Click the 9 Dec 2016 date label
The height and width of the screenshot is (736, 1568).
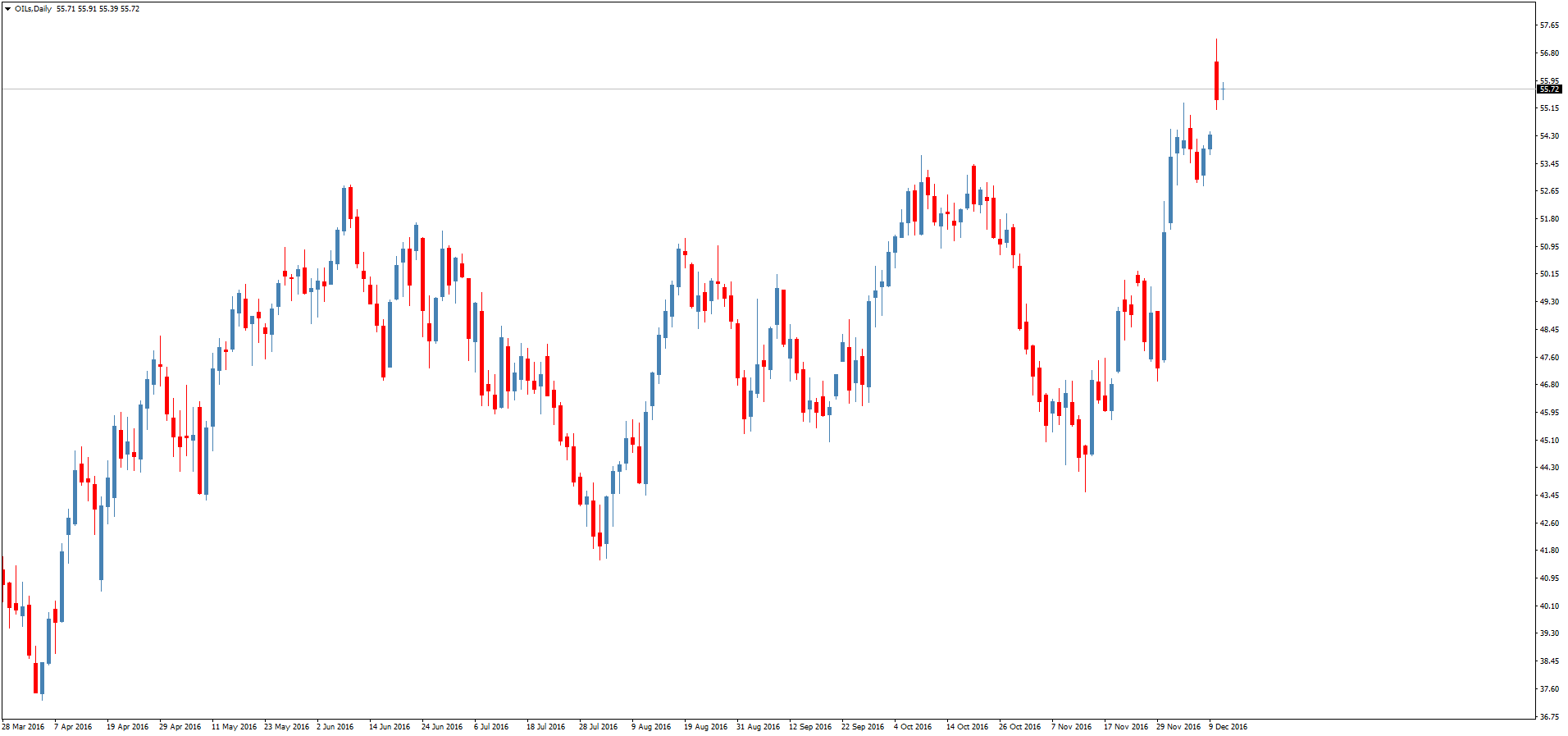tap(1228, 727)
